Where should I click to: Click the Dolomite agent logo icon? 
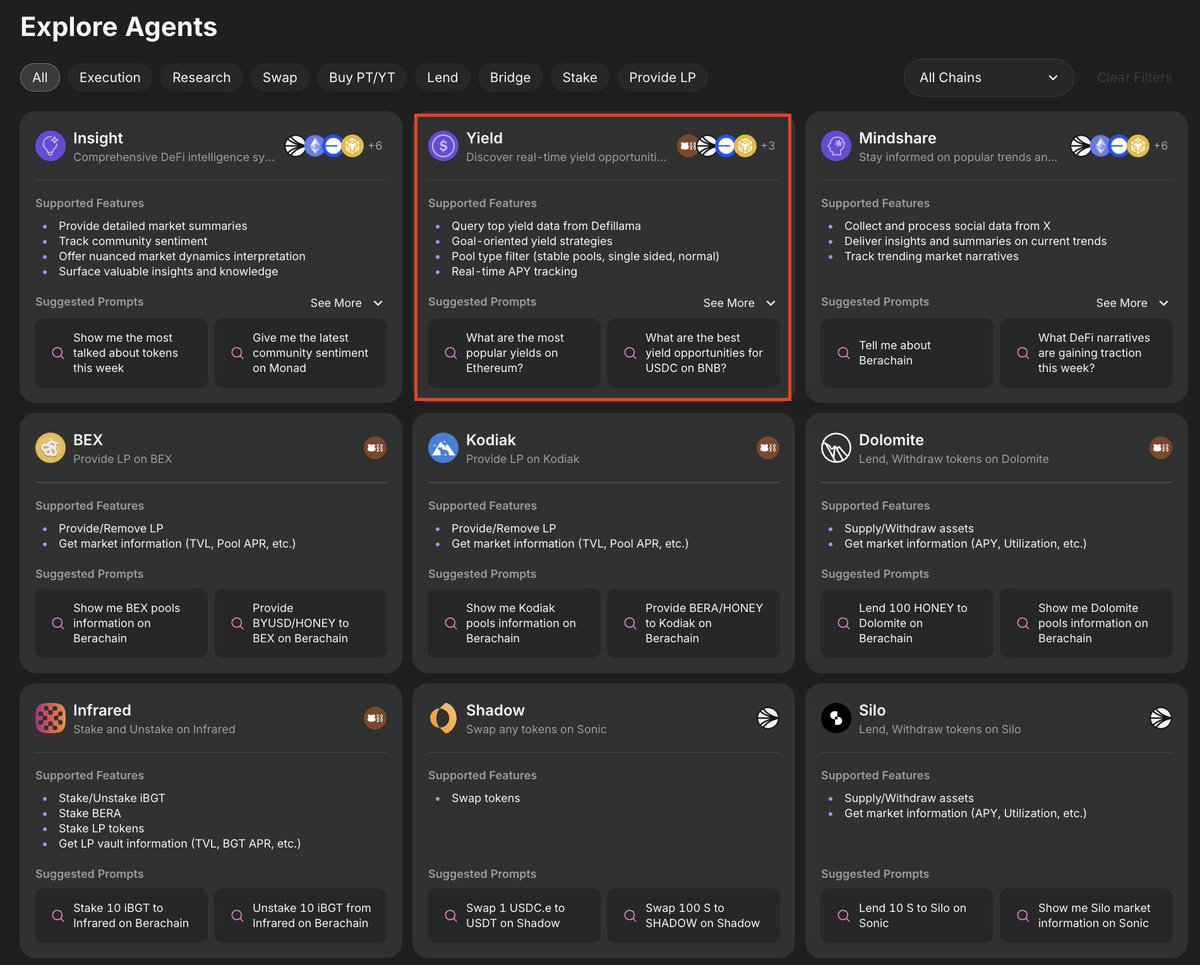pyautogui.click(x=836, y=448)
